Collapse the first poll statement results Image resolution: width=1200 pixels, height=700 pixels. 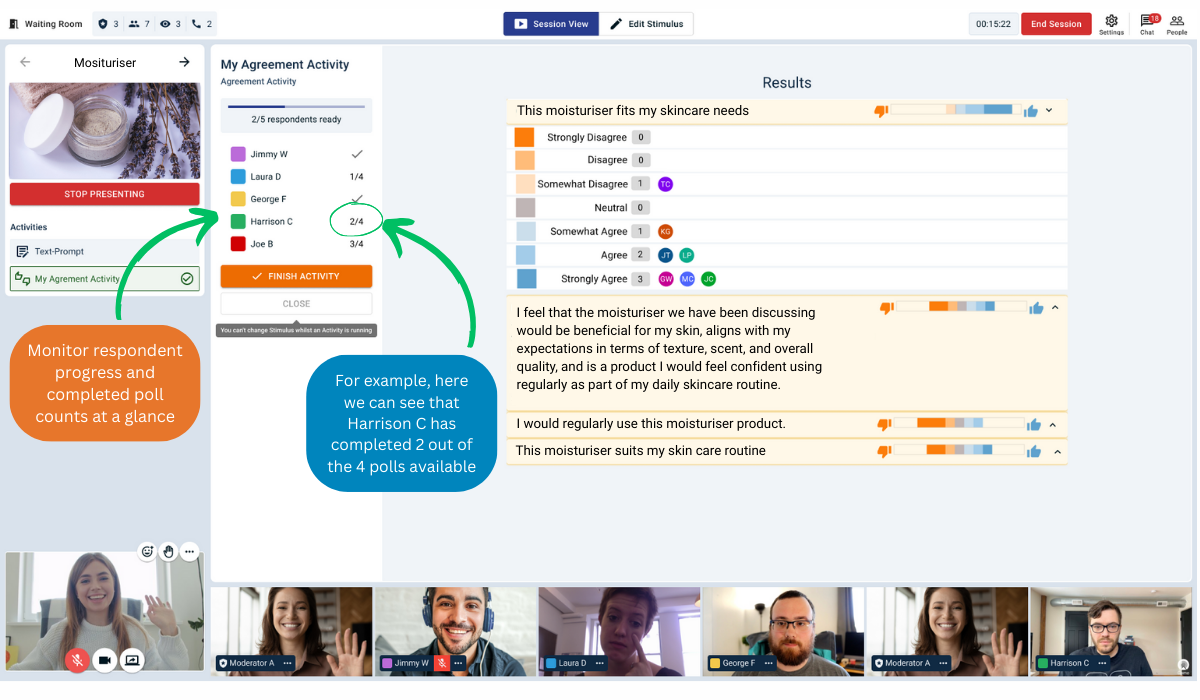coord(1049,110)
